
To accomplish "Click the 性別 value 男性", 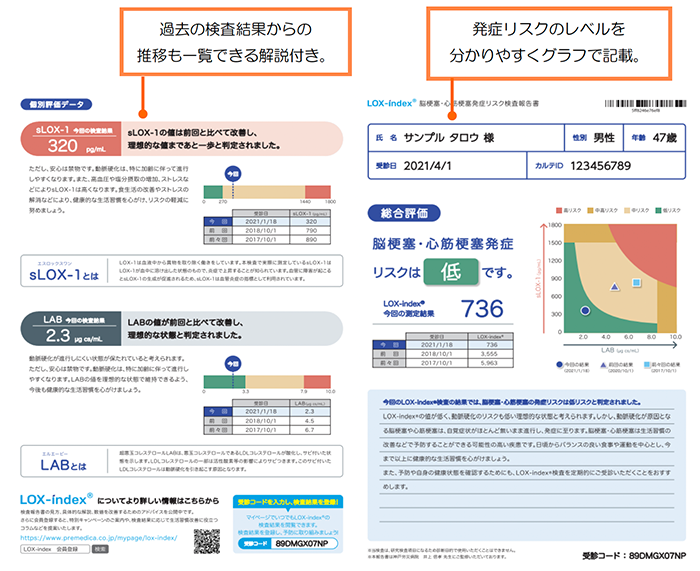I will click(x=604, y=138).
